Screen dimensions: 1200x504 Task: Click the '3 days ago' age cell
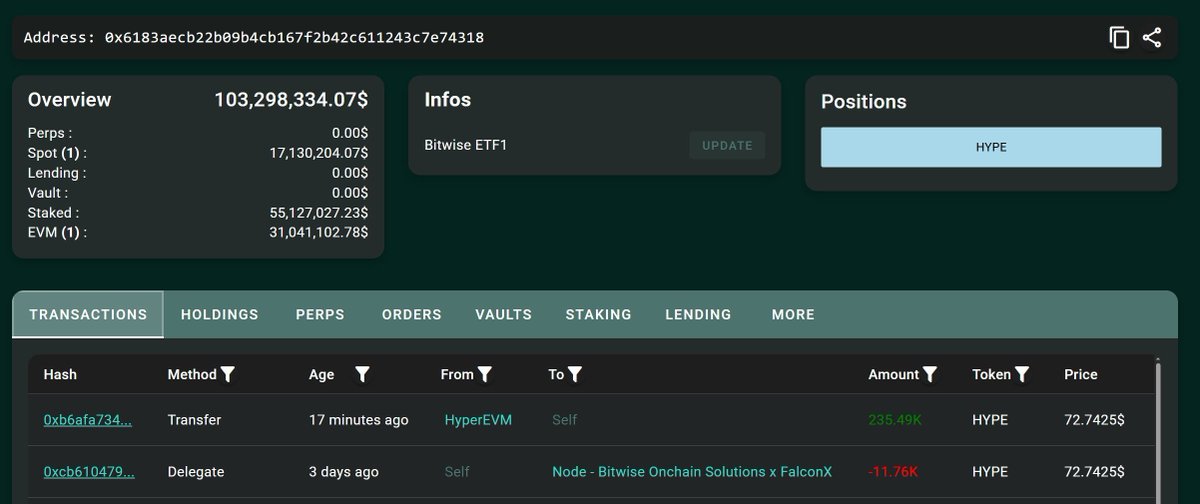coord(344,471)
